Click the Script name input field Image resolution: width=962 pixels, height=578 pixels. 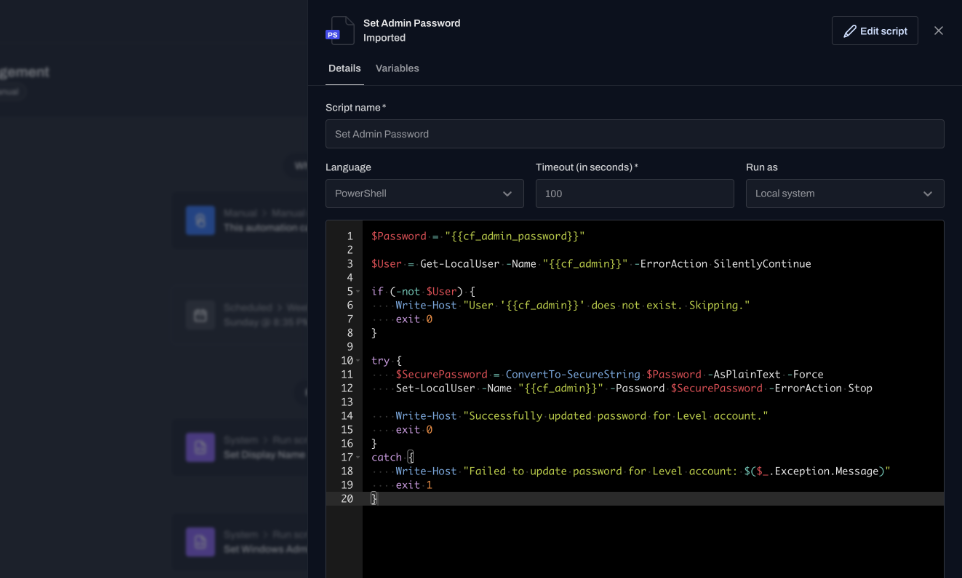point(634,134)
